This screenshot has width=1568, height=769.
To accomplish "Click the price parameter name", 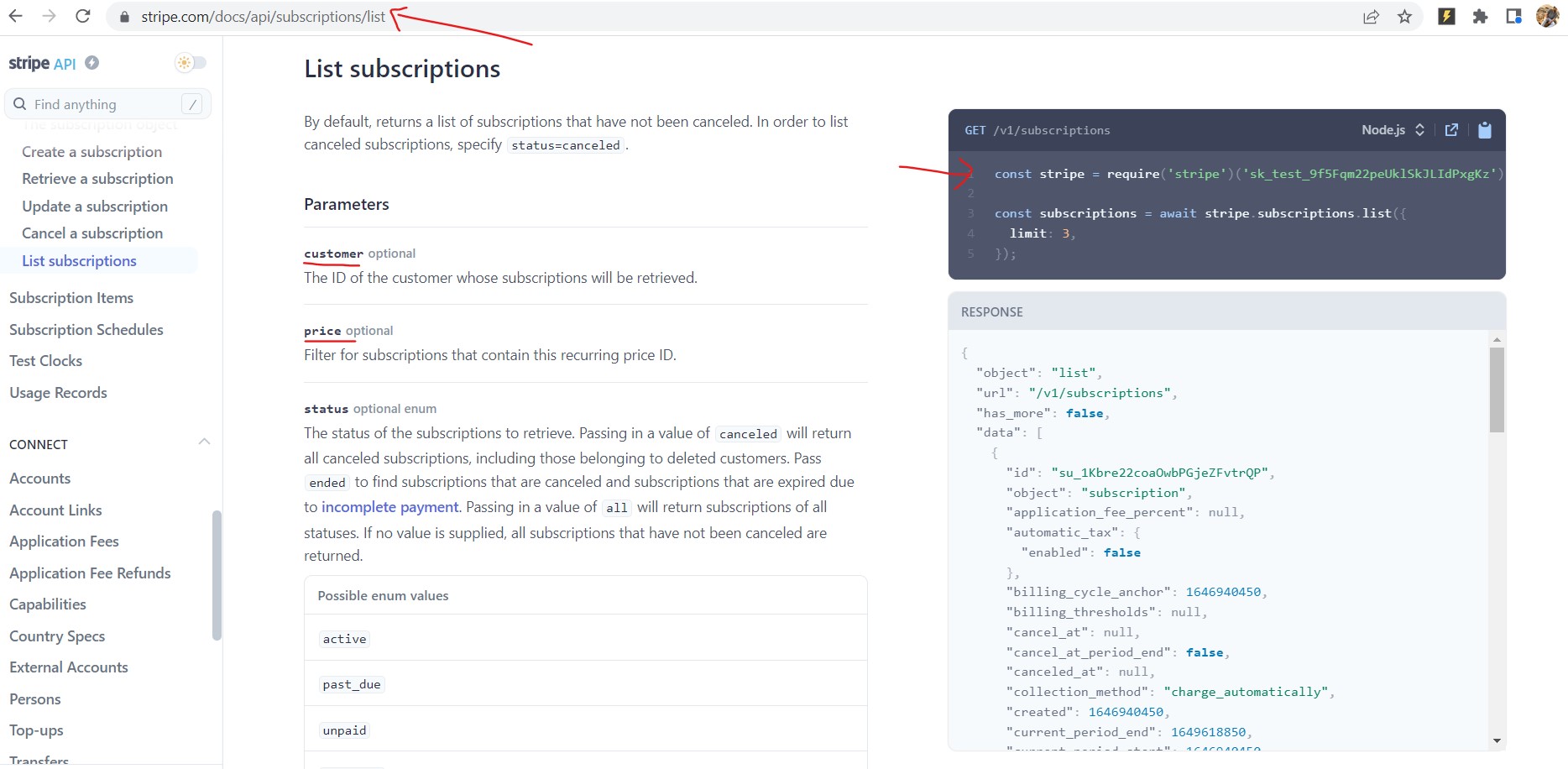I will 322,331.
